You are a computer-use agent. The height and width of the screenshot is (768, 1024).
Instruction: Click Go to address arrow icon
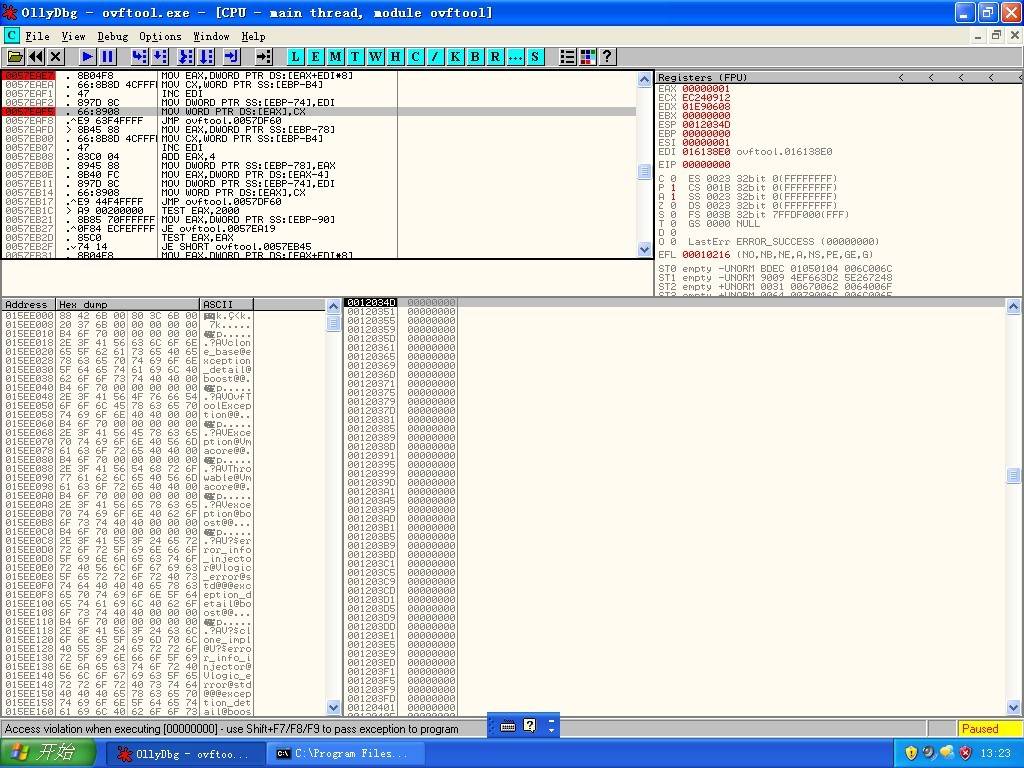(x=263, y=57)
